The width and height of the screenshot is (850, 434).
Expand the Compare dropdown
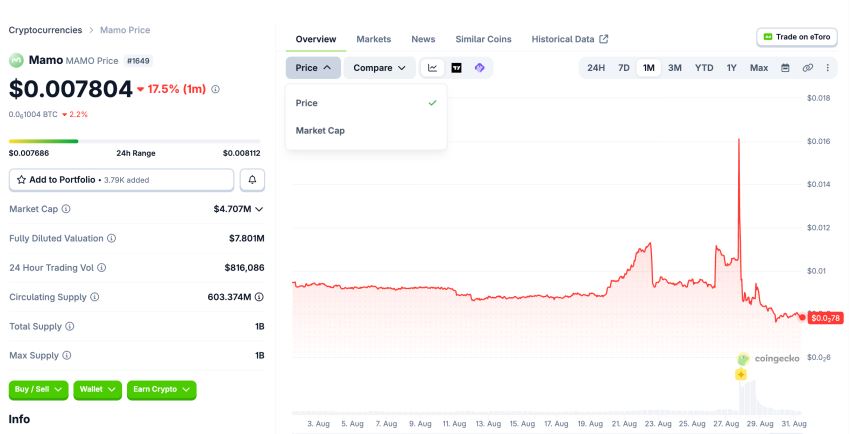click(379, 68)
